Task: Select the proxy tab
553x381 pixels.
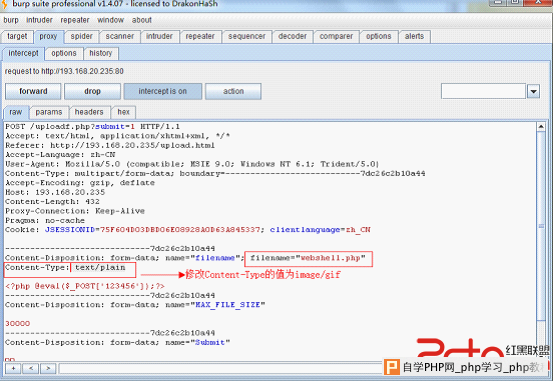Action: coord(48,36)
